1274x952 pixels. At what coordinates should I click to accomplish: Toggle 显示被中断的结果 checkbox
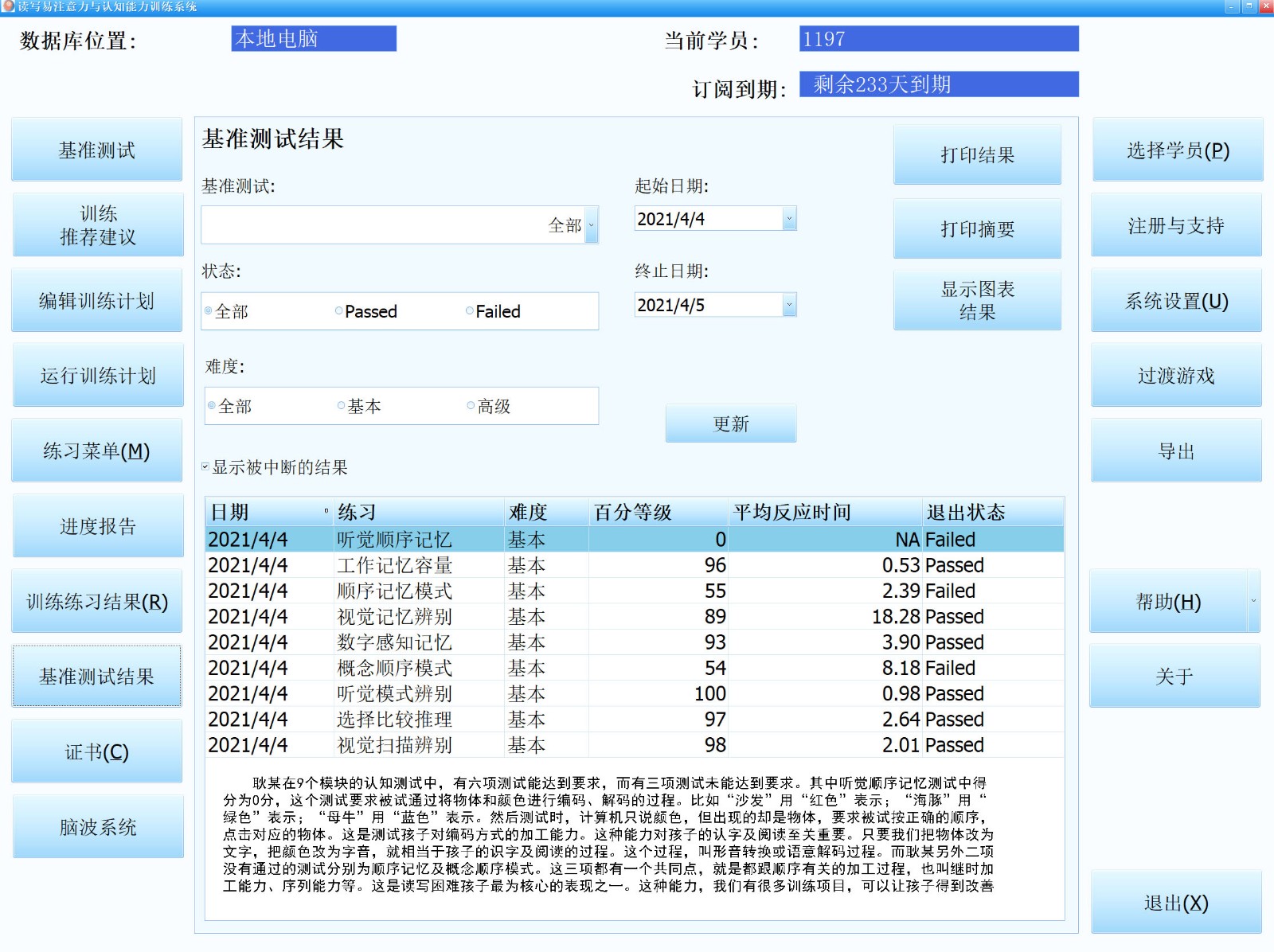[205, 466]
